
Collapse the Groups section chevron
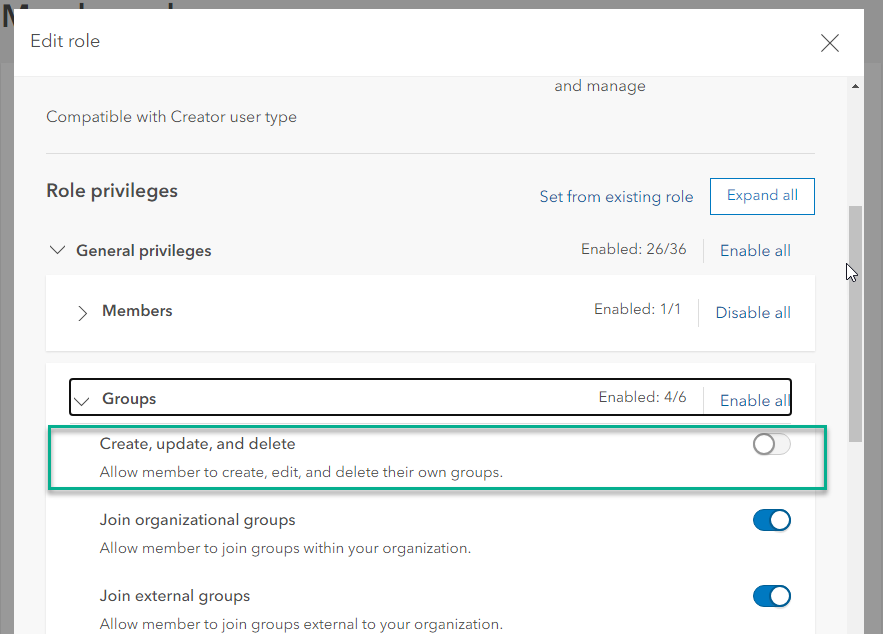click(82, 400)
